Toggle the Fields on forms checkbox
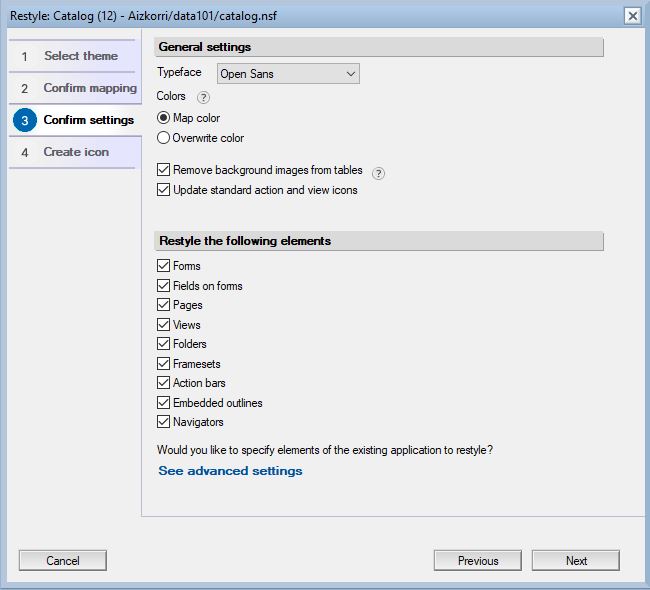 (x=164, y=286)
